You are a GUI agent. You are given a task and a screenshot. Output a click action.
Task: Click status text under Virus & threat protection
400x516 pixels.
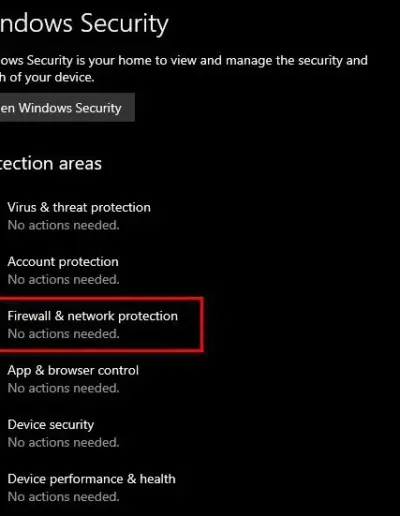pyautogui.click(x=63, y=225)
